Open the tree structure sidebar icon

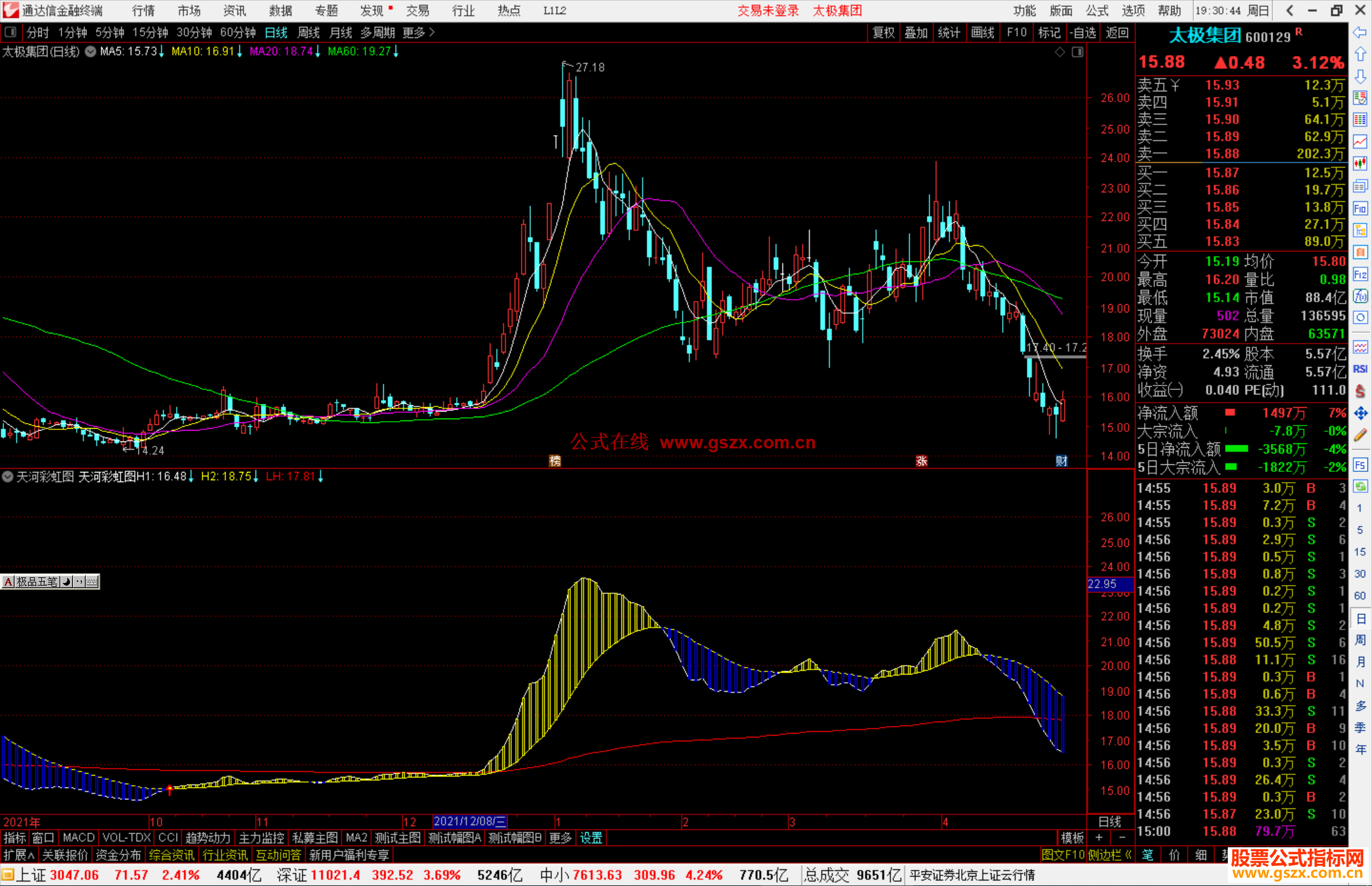click(x=1360, y=230)
